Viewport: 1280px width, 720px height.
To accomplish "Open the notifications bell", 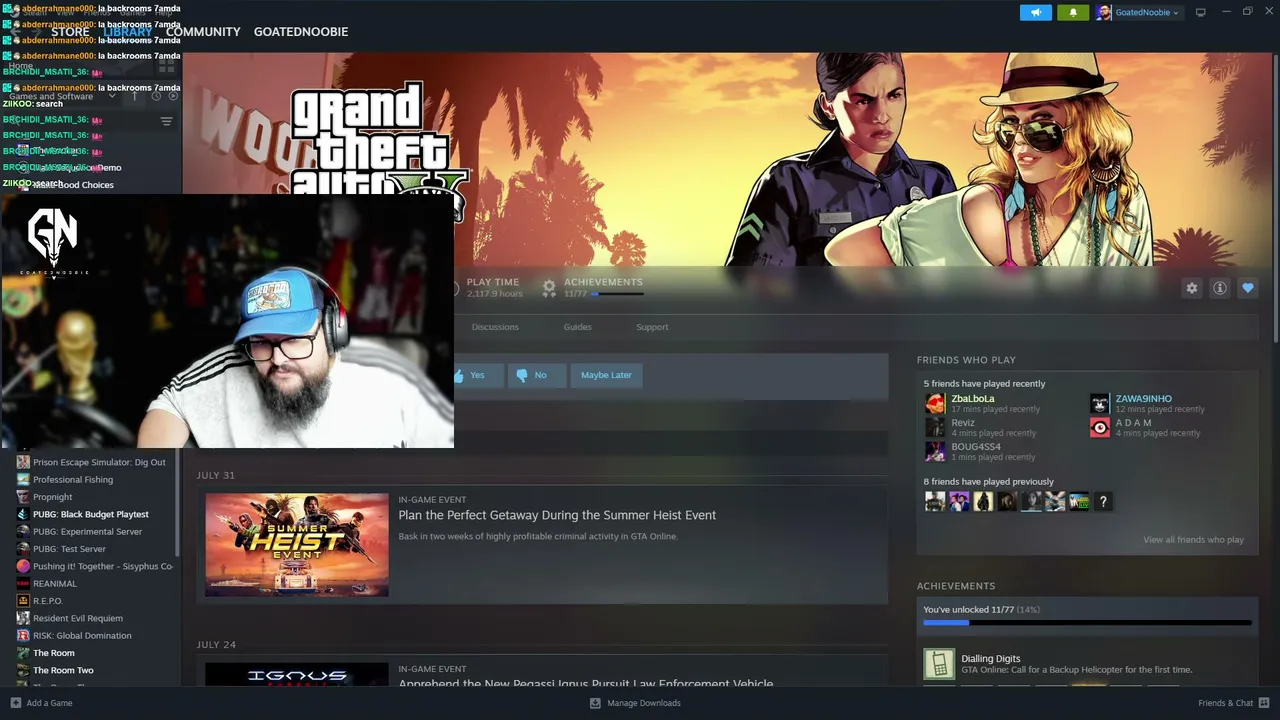I will (x=1073, y=12).
